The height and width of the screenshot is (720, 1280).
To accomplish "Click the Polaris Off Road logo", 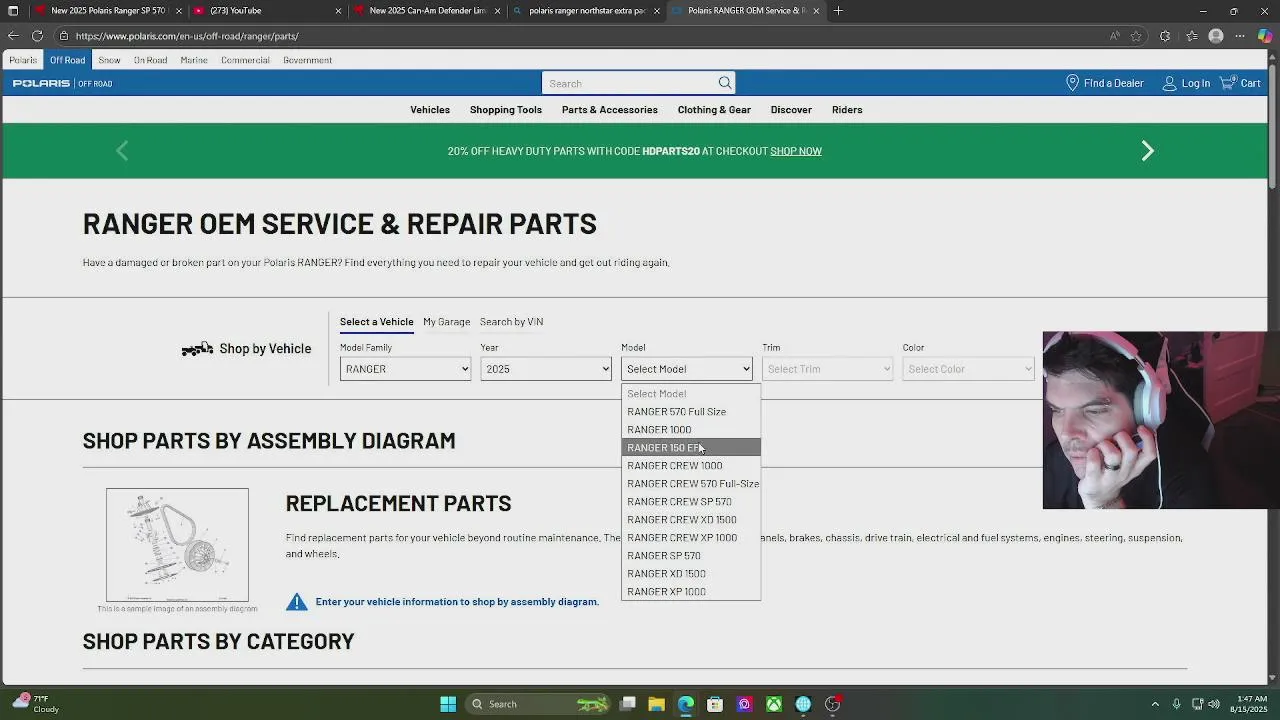I will coord(62,83).
